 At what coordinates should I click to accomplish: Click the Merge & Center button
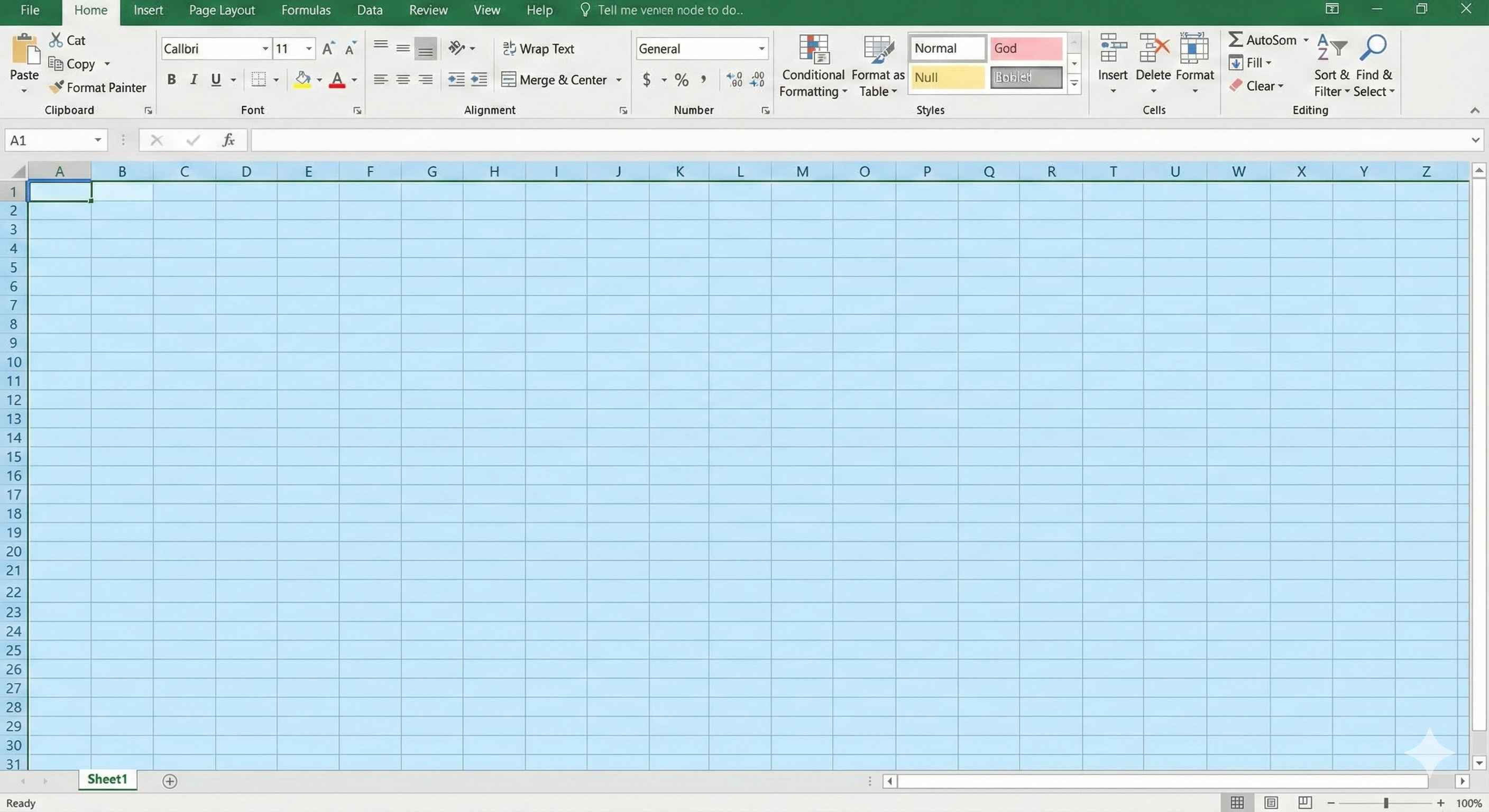554,80
